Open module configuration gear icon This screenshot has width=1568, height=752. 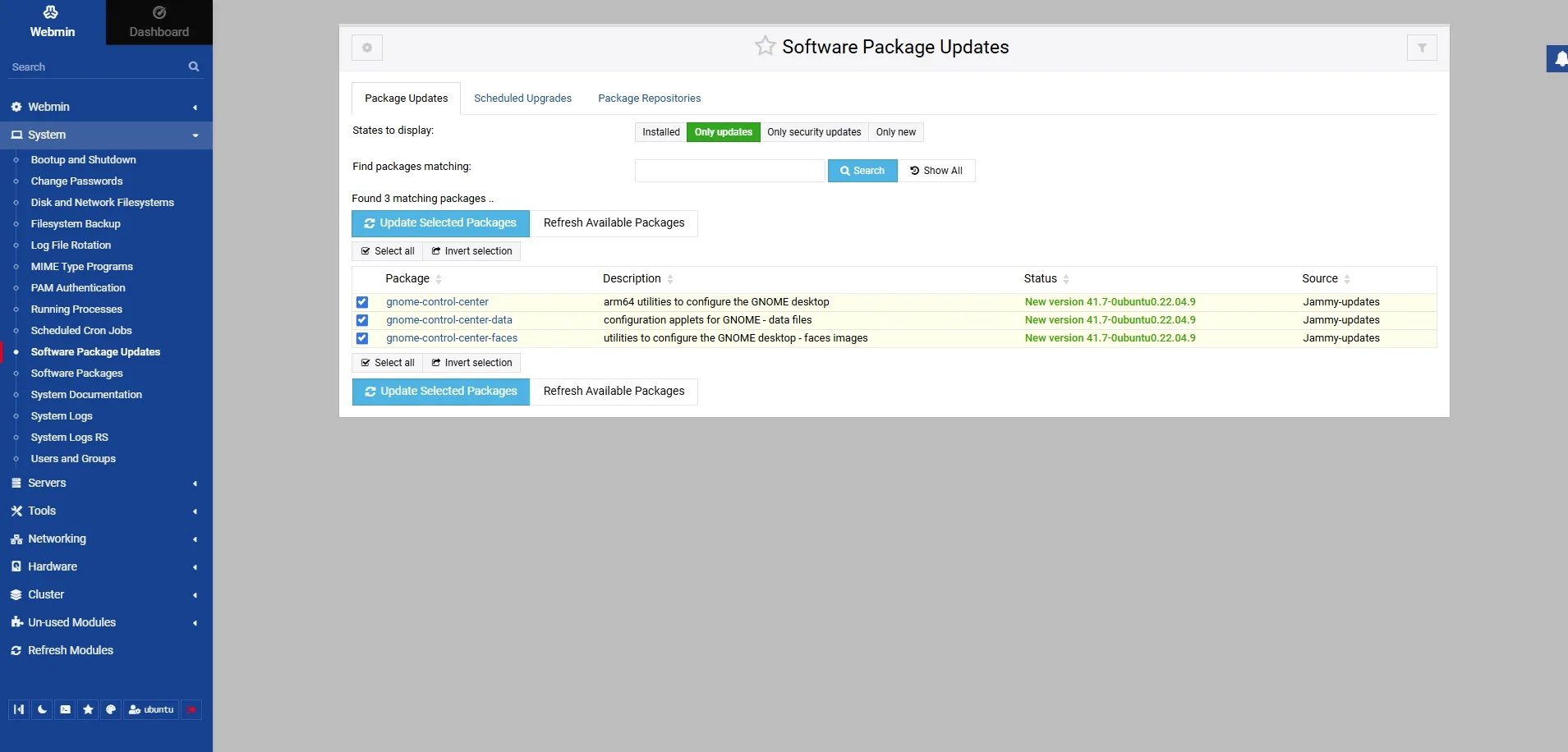click(x=367, y=48)
